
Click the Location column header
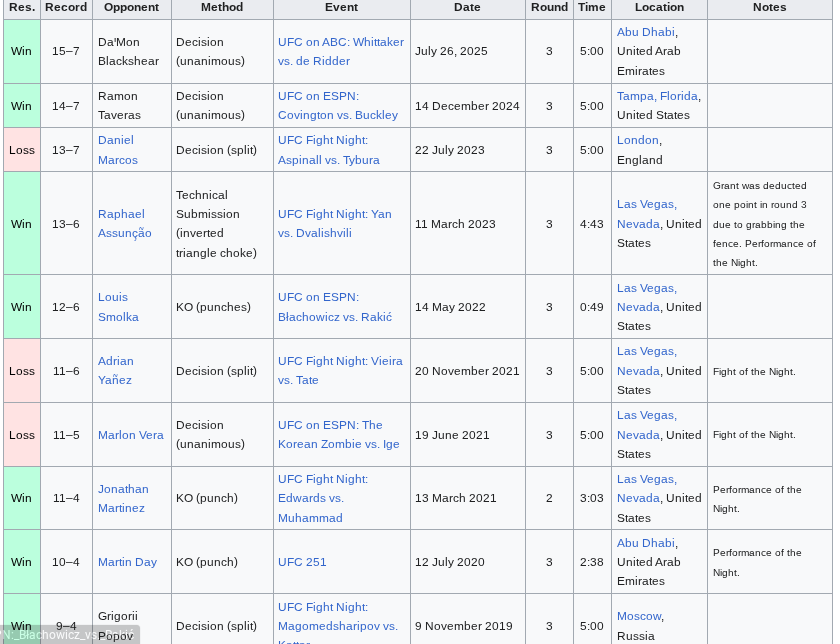click(x=659, y=8)
